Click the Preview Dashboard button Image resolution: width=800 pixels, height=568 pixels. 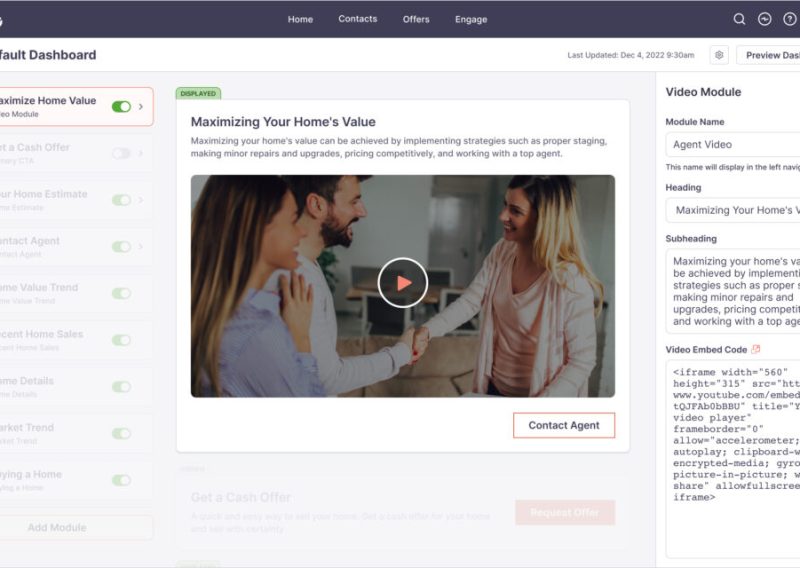tap(770, 55)
